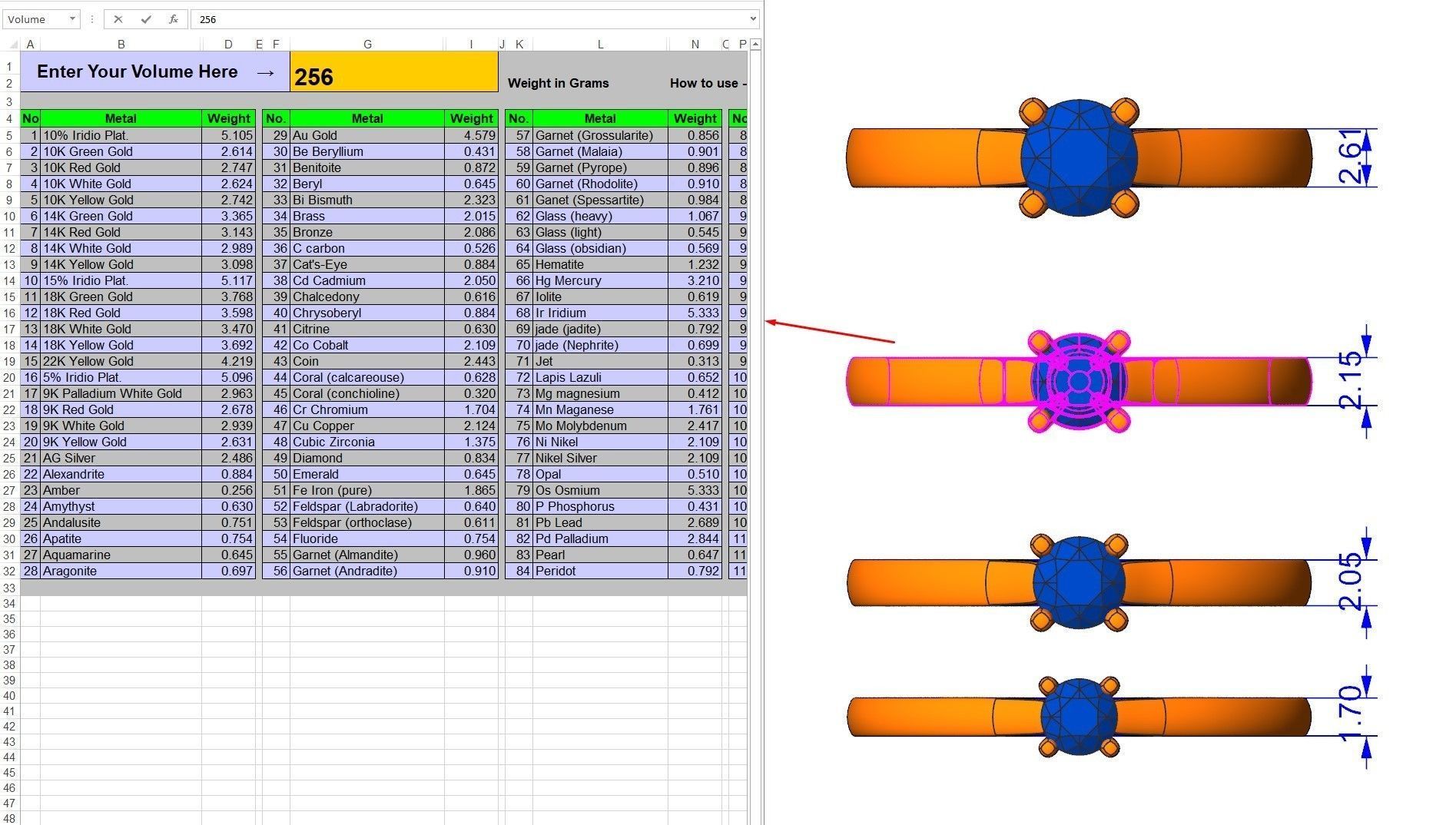The height and width of the screenshot is (825, 1456).
Task: Select the 'Garnet (Grossularite)' cell
Action: point(600,135)
